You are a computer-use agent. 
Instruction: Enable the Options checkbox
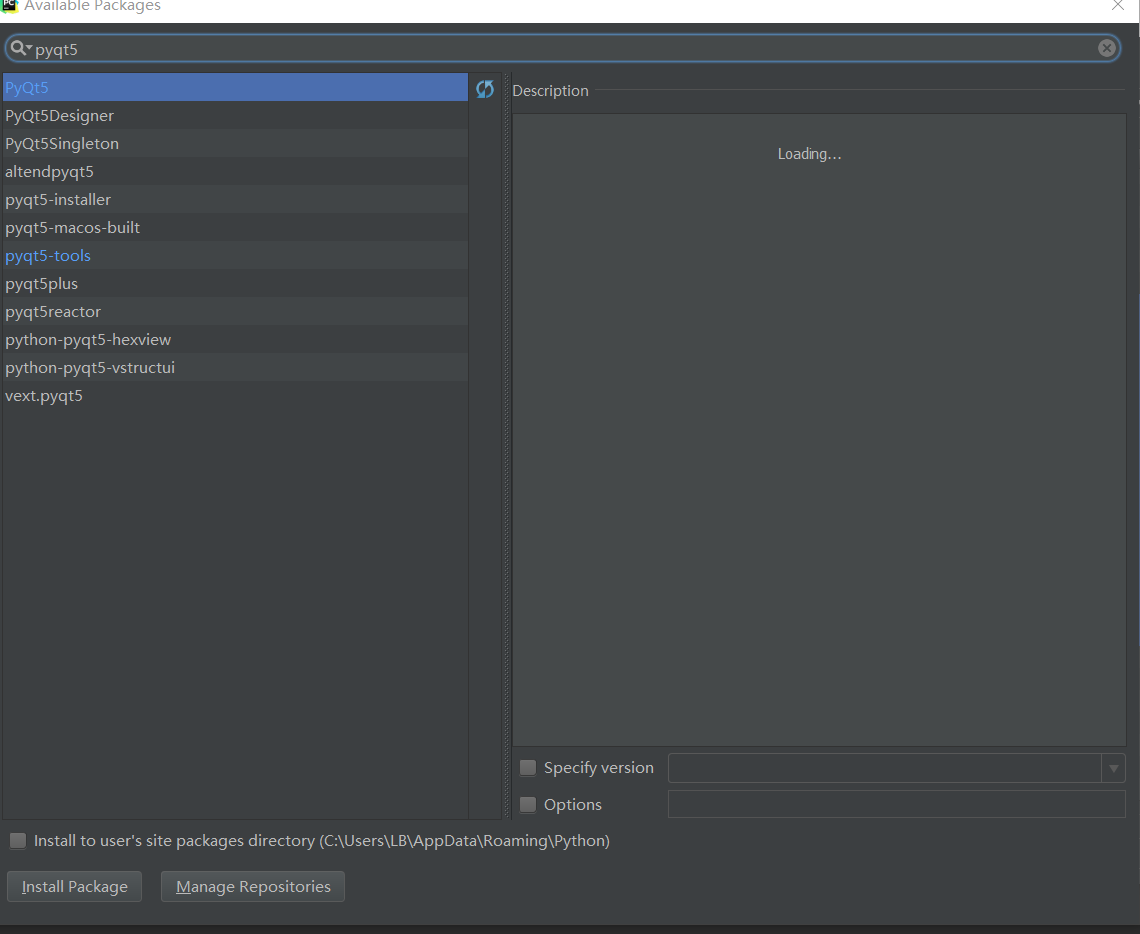click(528, 805)
